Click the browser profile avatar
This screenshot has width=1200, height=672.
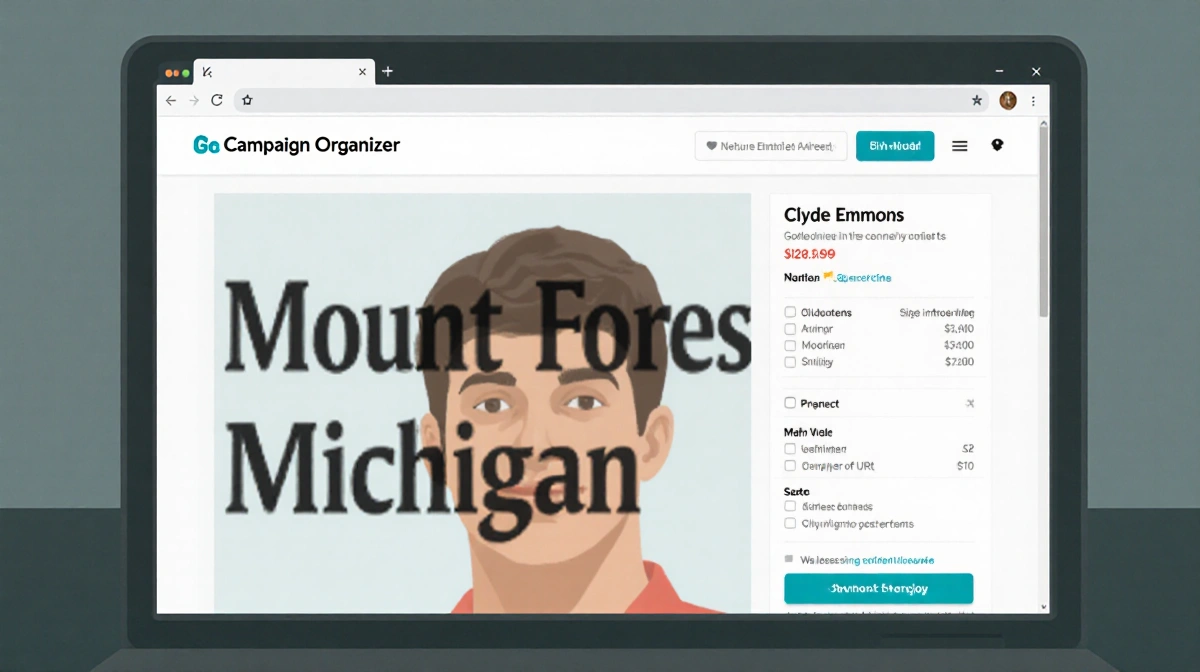[1007, 101]
